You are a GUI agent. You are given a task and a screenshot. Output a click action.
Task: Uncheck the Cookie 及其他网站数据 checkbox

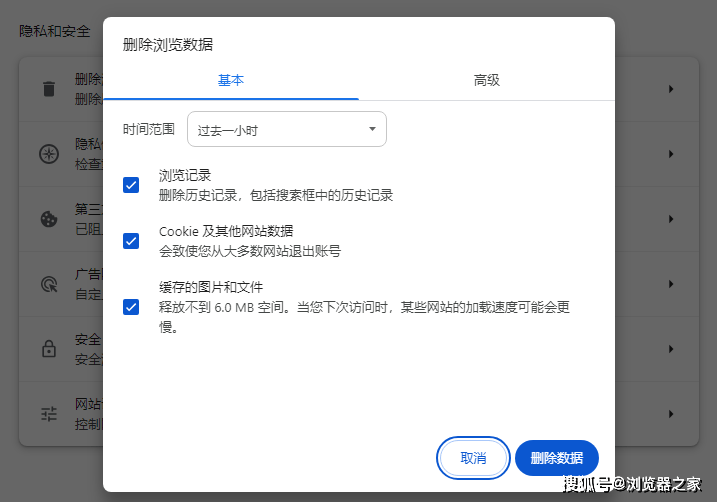point(131,241)
